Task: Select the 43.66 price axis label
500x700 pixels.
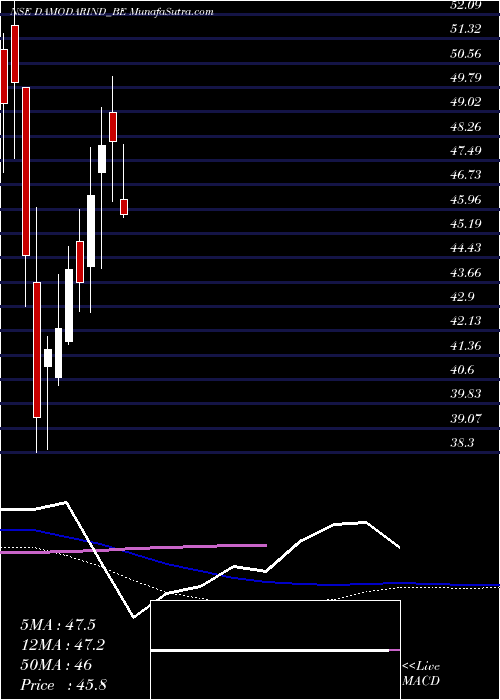Action: [465, 272]
